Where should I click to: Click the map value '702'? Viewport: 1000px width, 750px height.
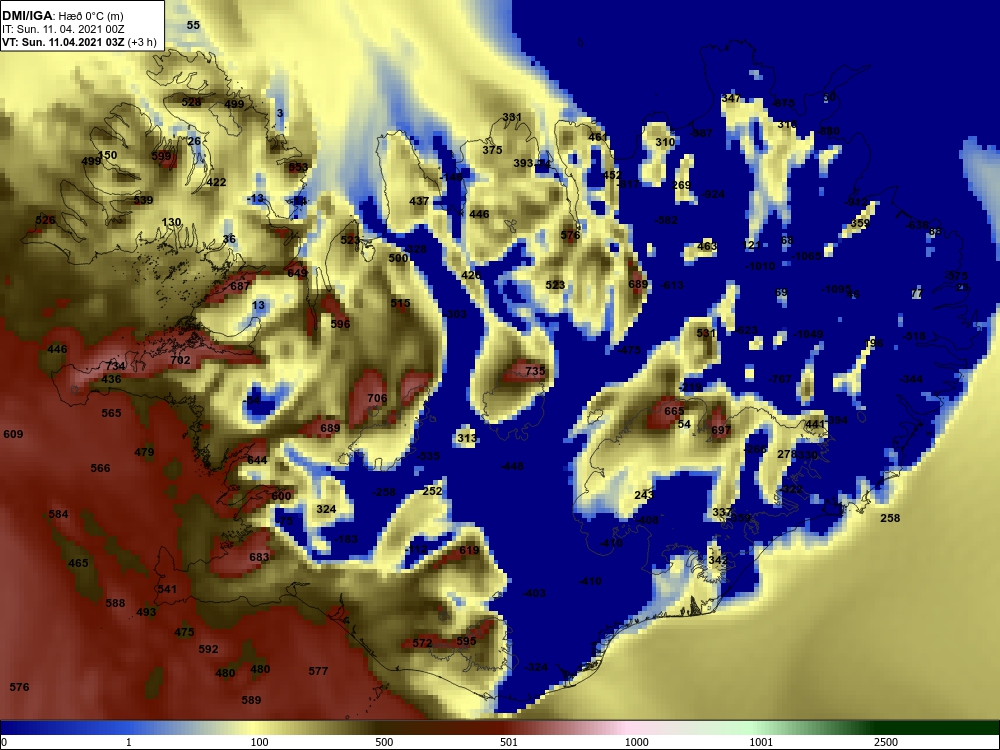pyautogui.click(x=180, y=360)
